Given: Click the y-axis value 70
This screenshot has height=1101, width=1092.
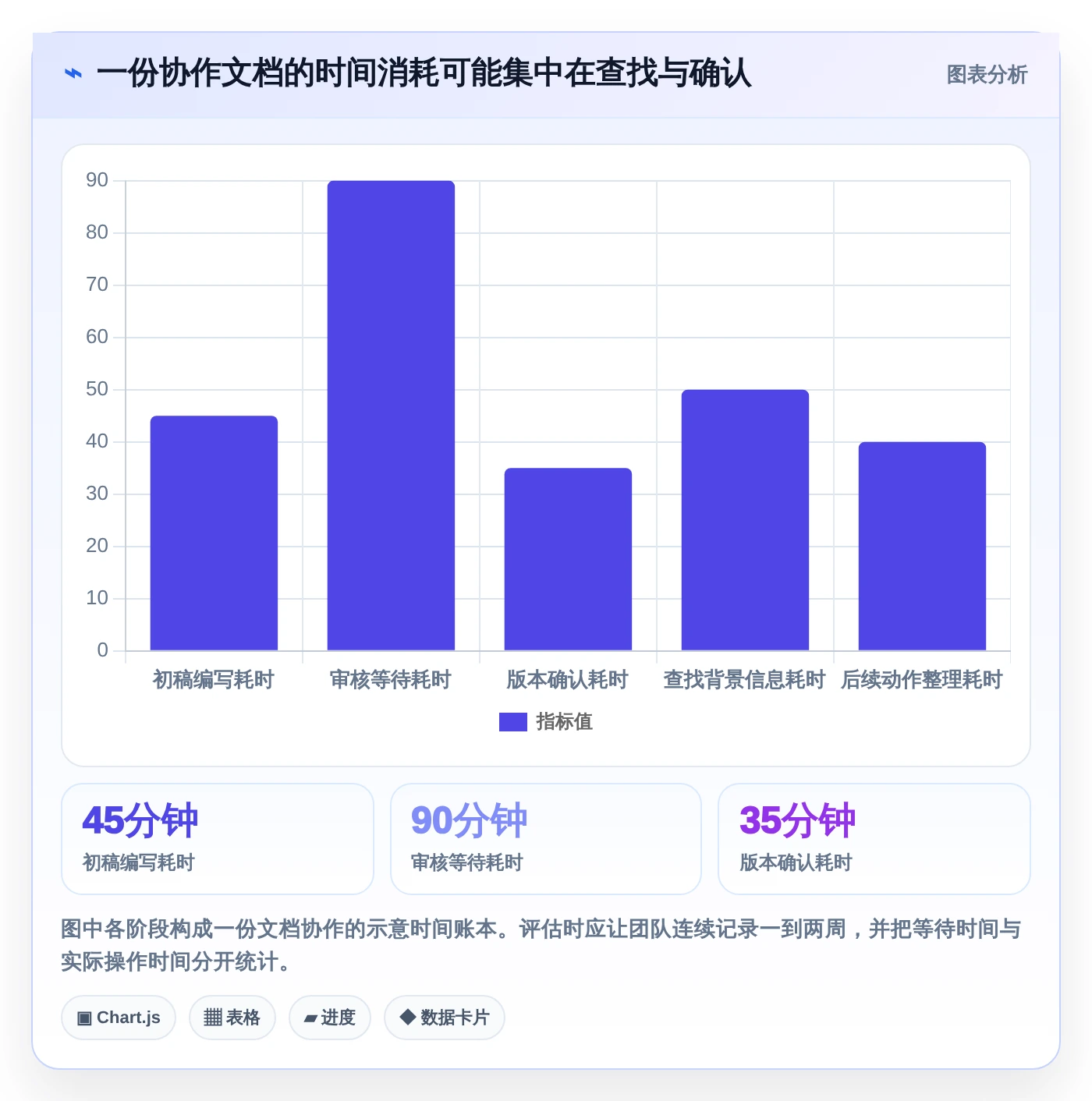Looking at the screenshot, I should point(97,285).
